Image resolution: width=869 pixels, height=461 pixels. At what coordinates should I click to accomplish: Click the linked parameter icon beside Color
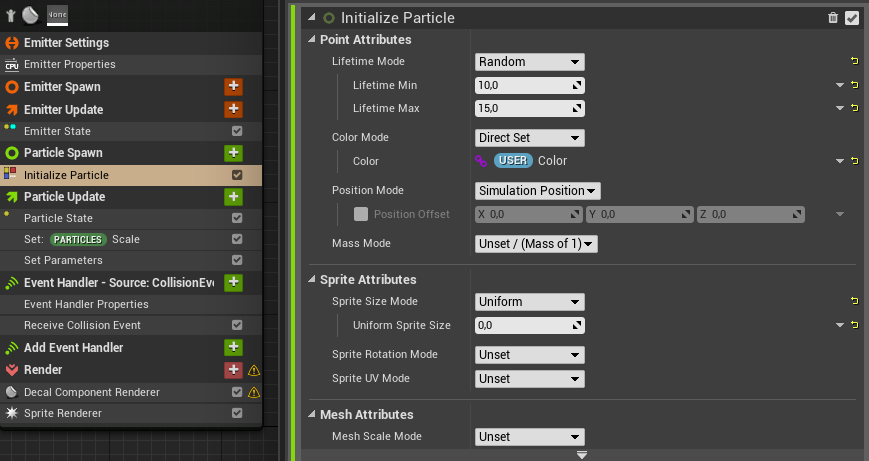(481, 161)
